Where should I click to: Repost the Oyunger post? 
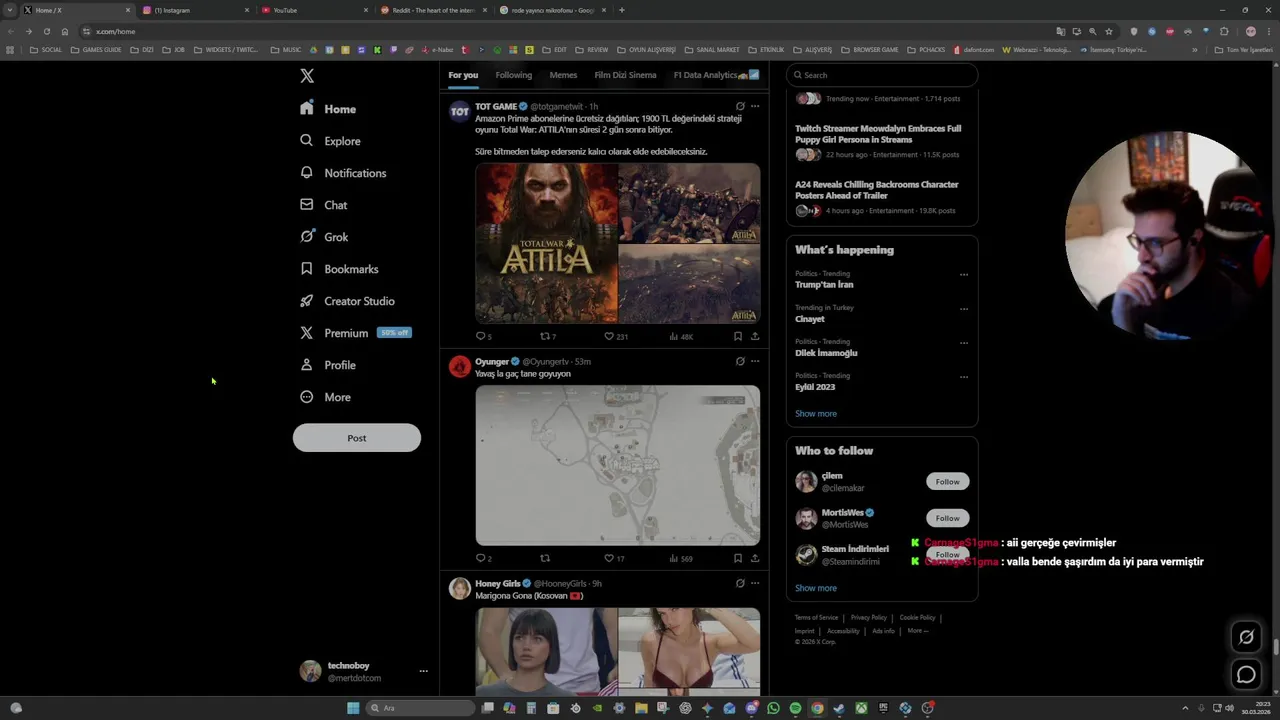pyautogui.click(x=545, y=558)
